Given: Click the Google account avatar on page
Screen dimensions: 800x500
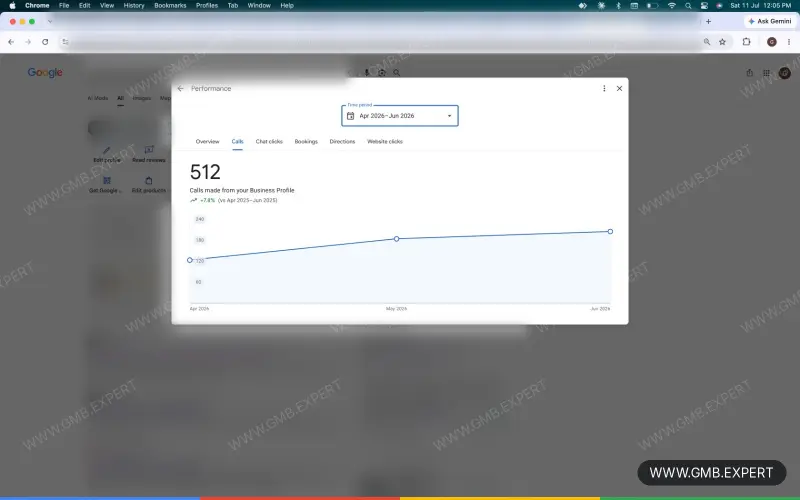Looking at the screenshot, I should 785,73.
